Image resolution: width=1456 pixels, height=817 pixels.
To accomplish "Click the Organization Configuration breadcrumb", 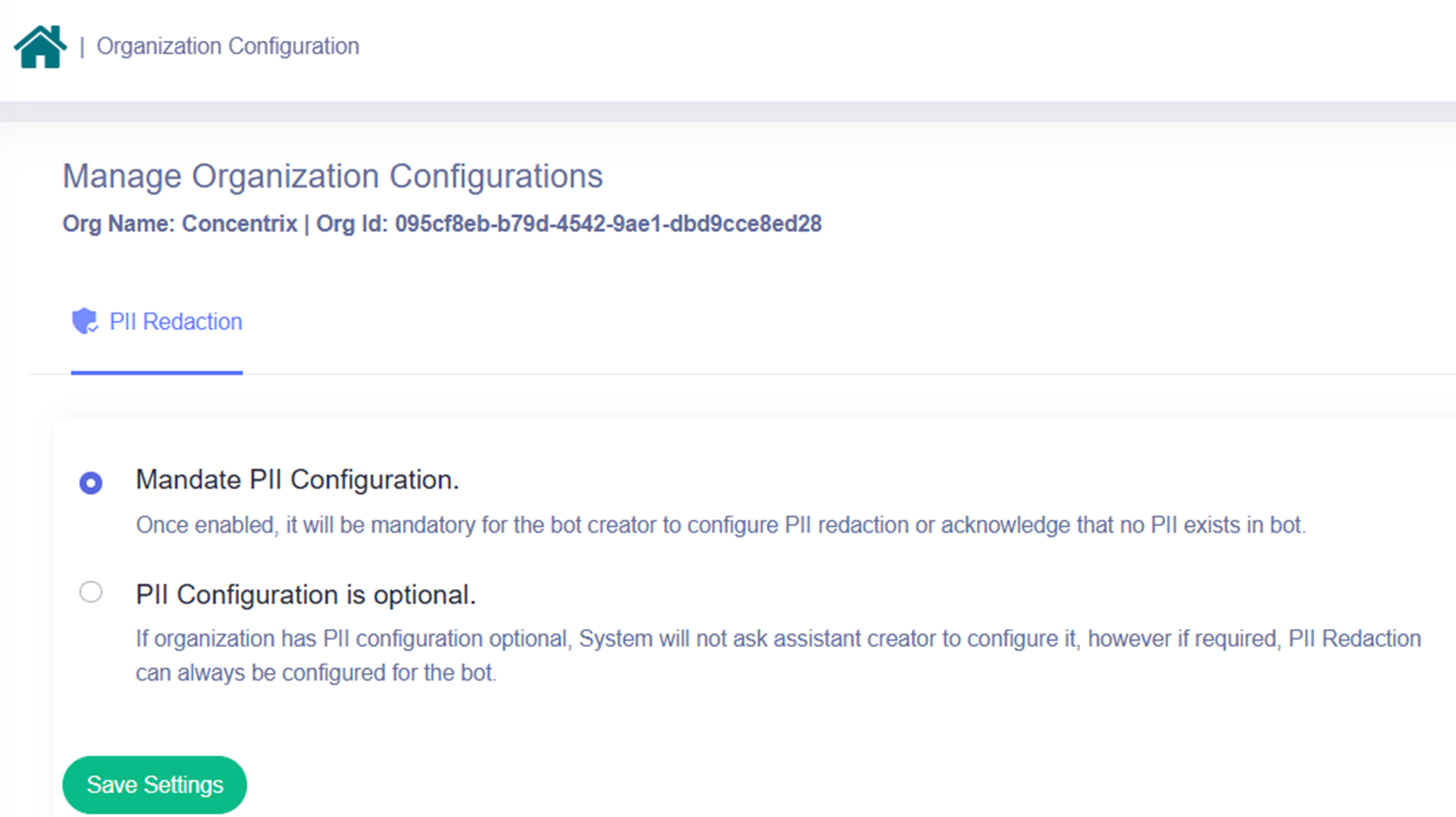I will click(x=227, y=46).
